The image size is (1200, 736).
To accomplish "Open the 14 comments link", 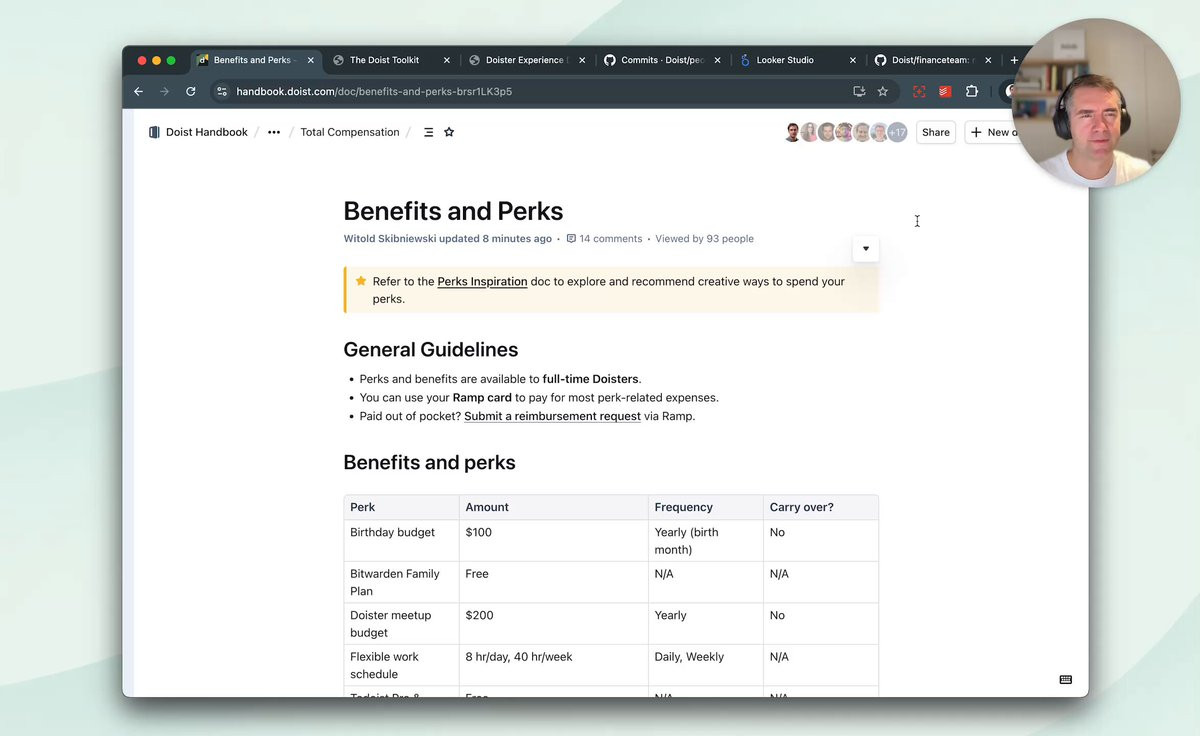I will point(604,239).
